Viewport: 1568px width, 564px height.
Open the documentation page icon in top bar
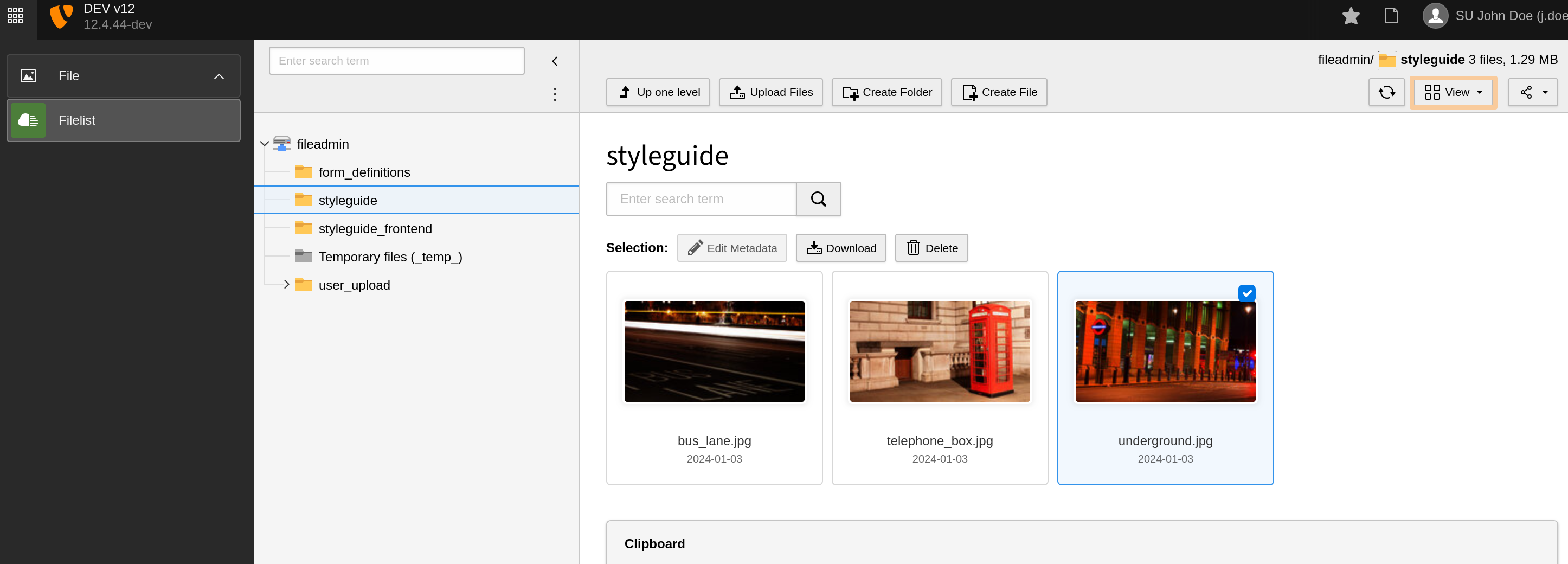click(1391, 16)
